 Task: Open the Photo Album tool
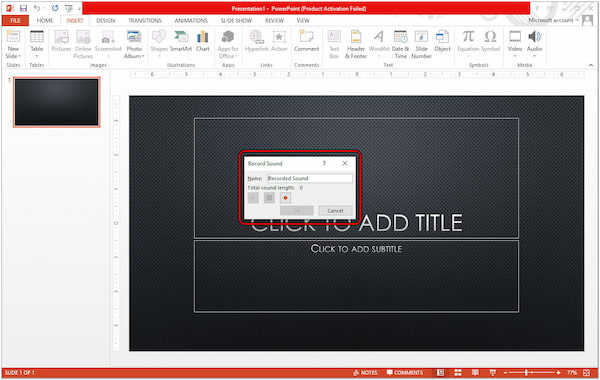(x=134, y=44)
